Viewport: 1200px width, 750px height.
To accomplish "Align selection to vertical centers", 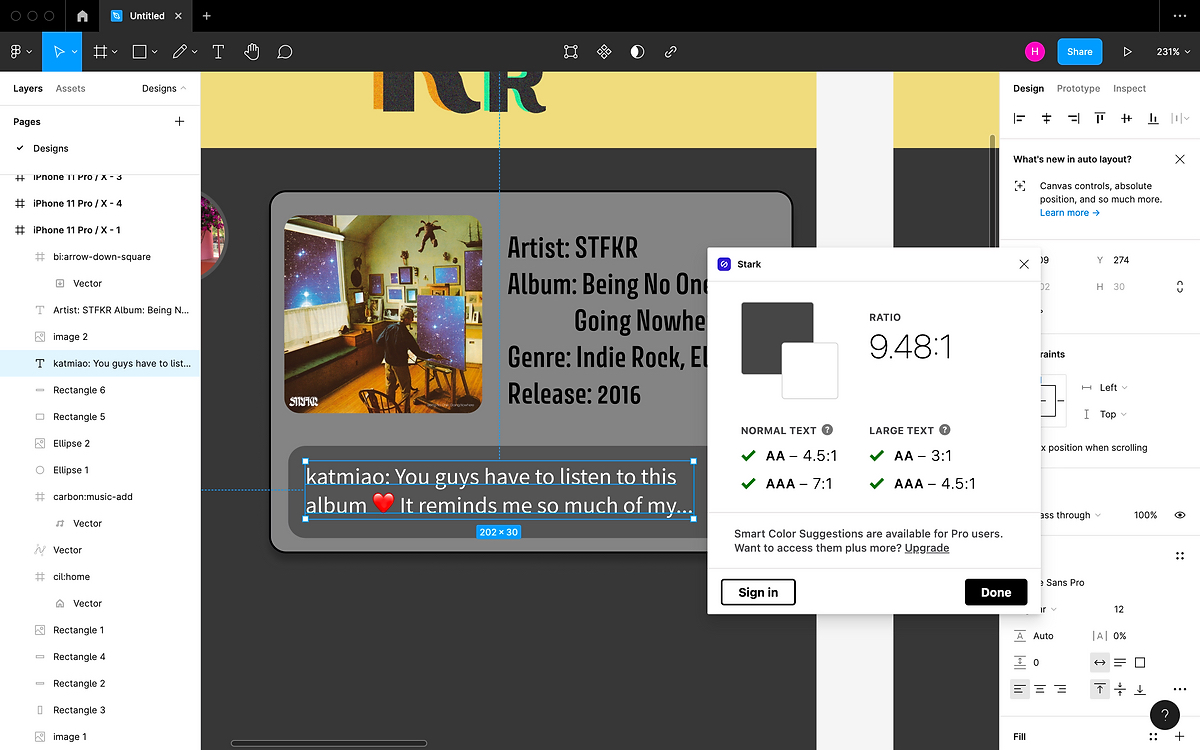I will [1127, 118].
